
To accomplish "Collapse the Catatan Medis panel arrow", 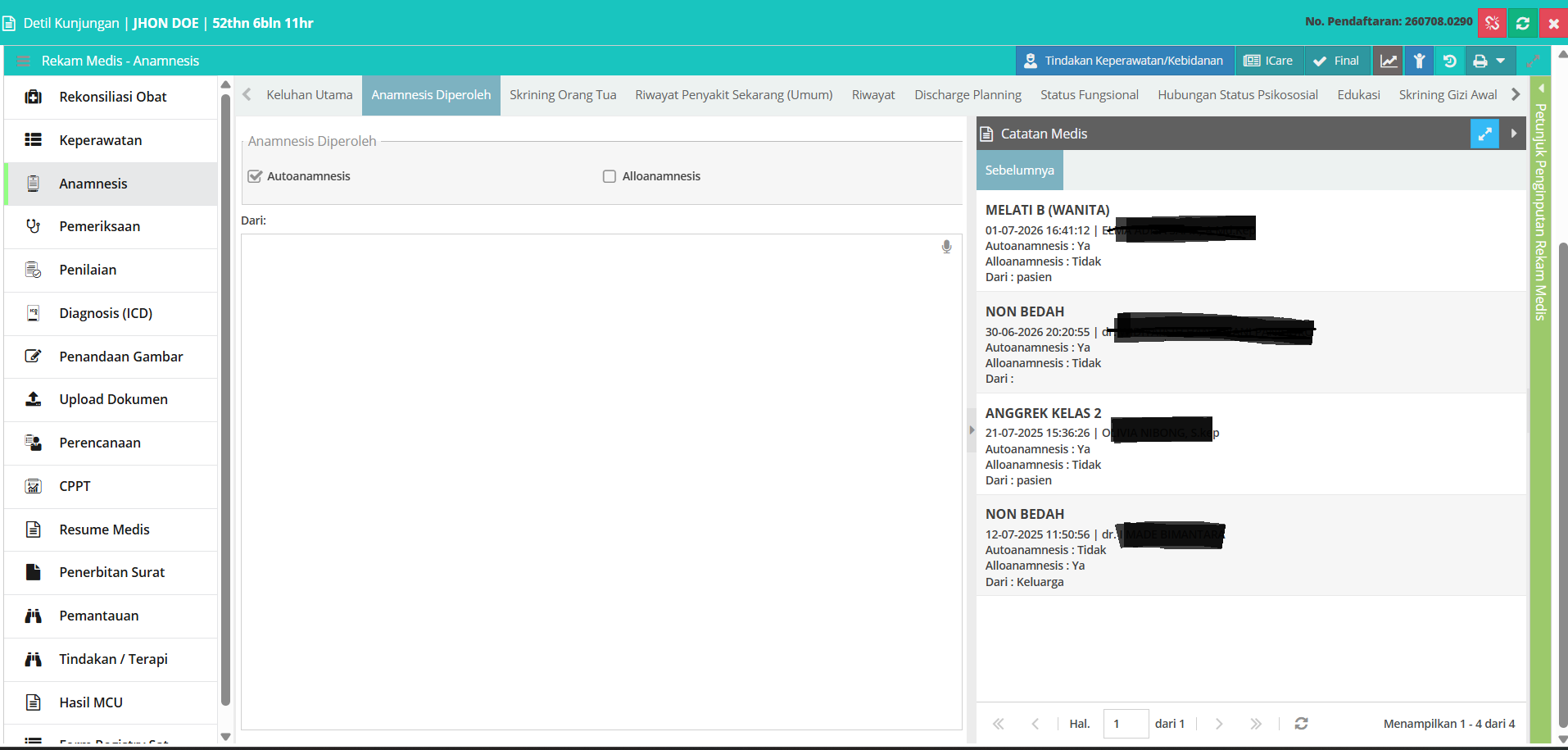I will (1513, 134).
